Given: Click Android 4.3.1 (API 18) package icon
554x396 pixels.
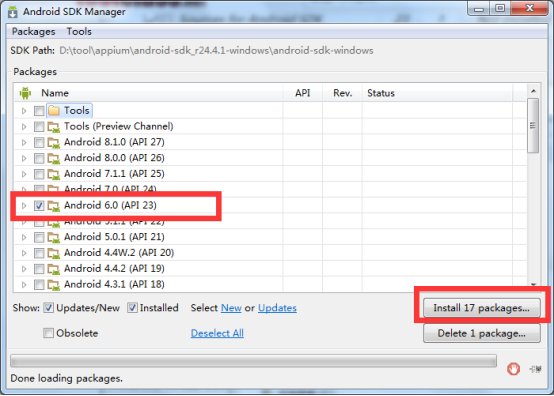Looking at the screenshot, I should click(54, 285).
